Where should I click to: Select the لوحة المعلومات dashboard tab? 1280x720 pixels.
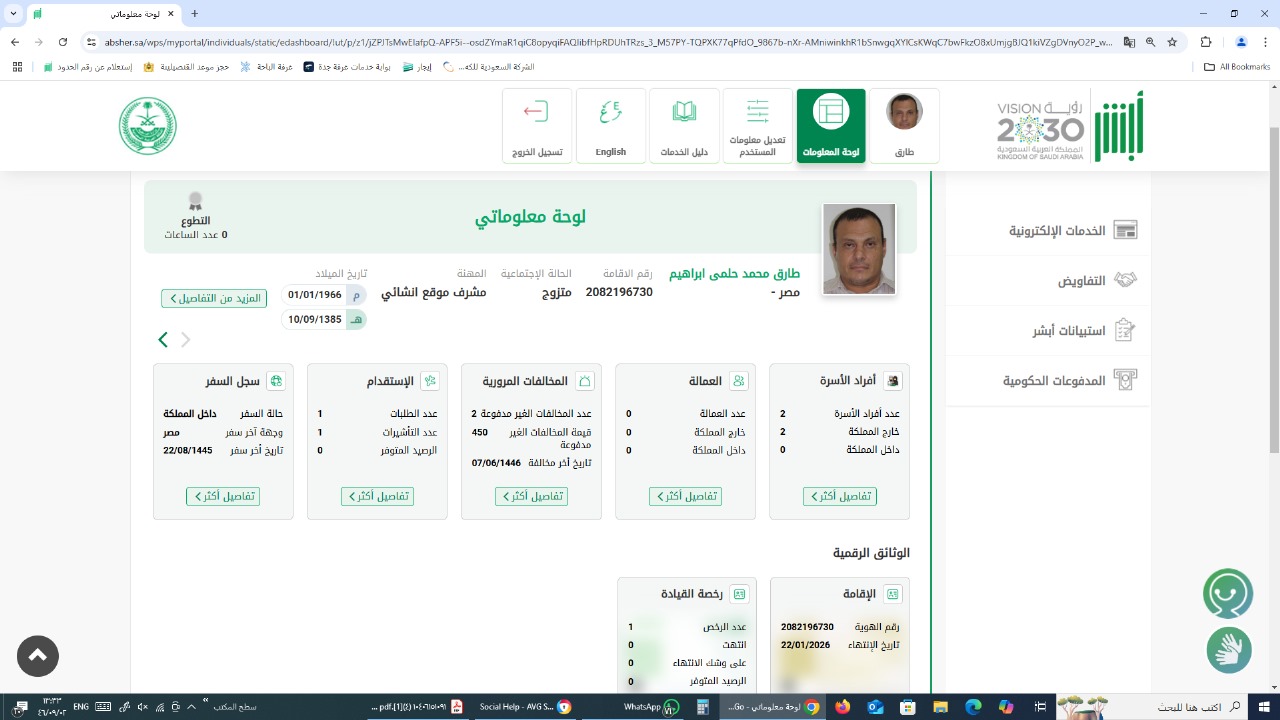[x=830, y=125]
